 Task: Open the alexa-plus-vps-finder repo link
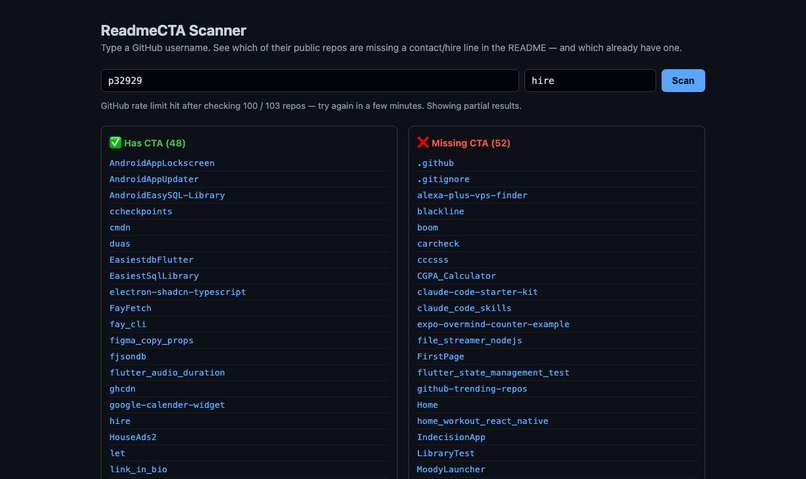pyautogui.click(x=472, y=195)
